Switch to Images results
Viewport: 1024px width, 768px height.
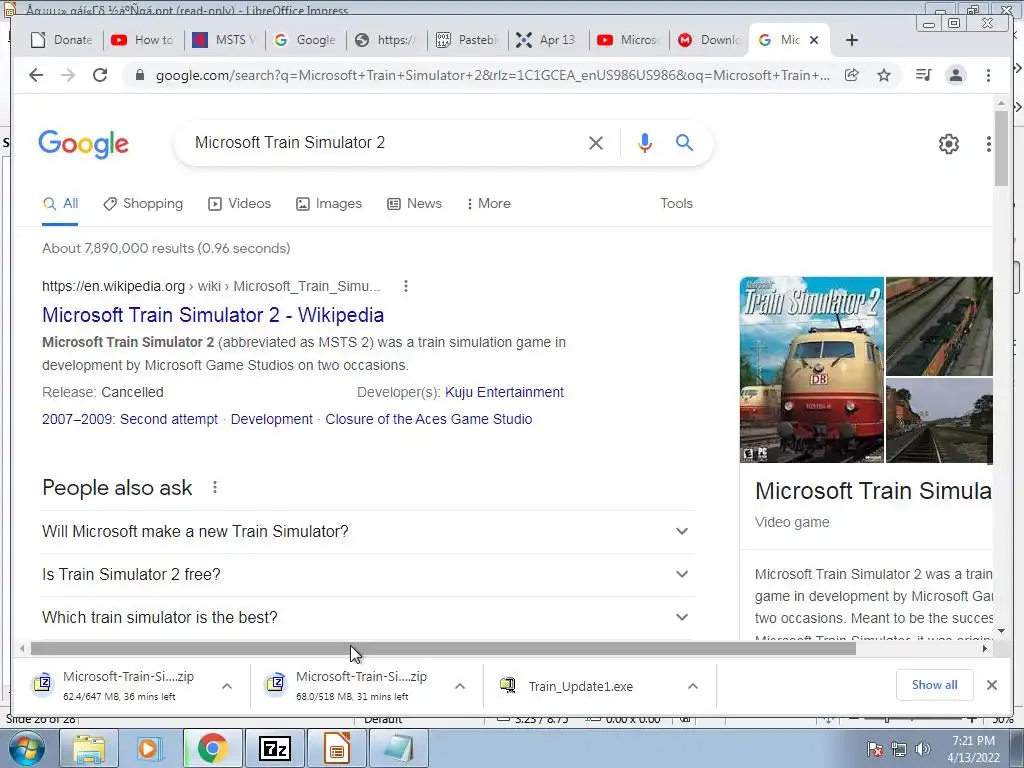(328, 204)
